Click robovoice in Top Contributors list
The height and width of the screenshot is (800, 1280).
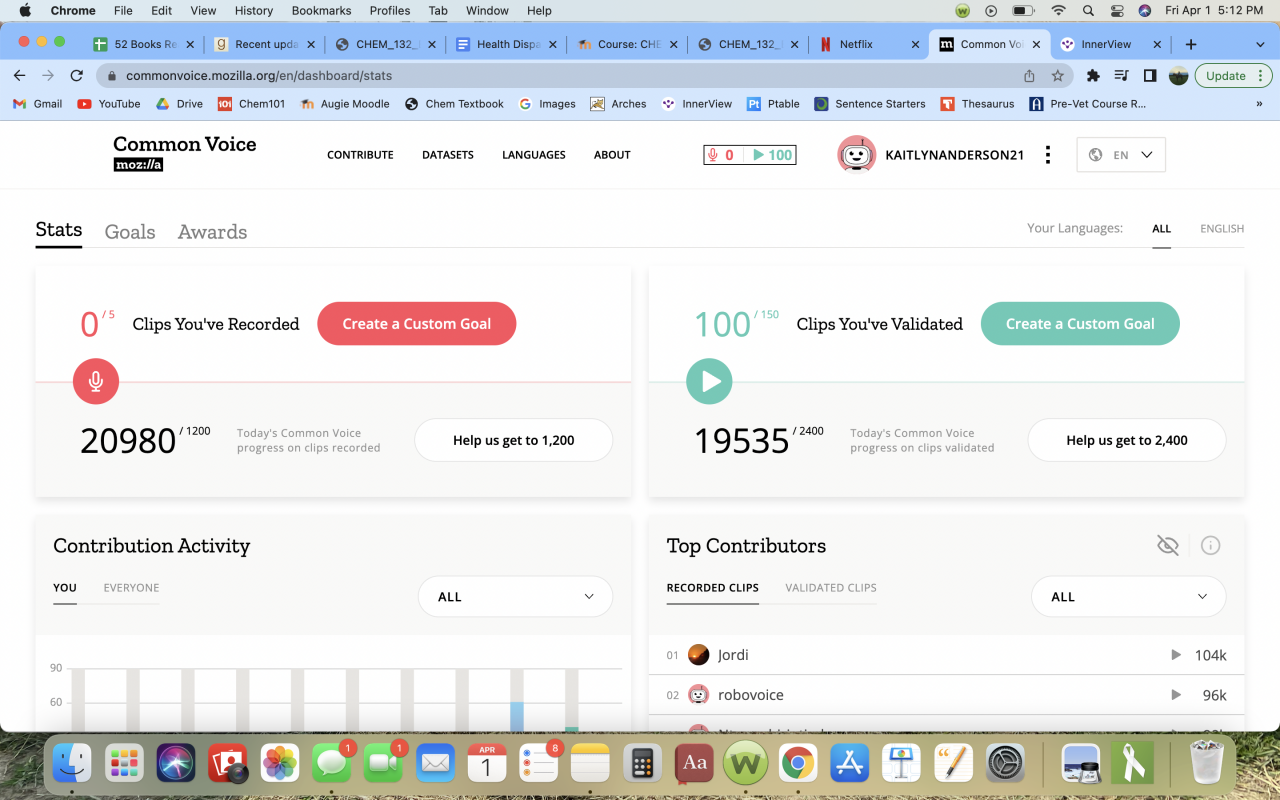tap(751, 695)
